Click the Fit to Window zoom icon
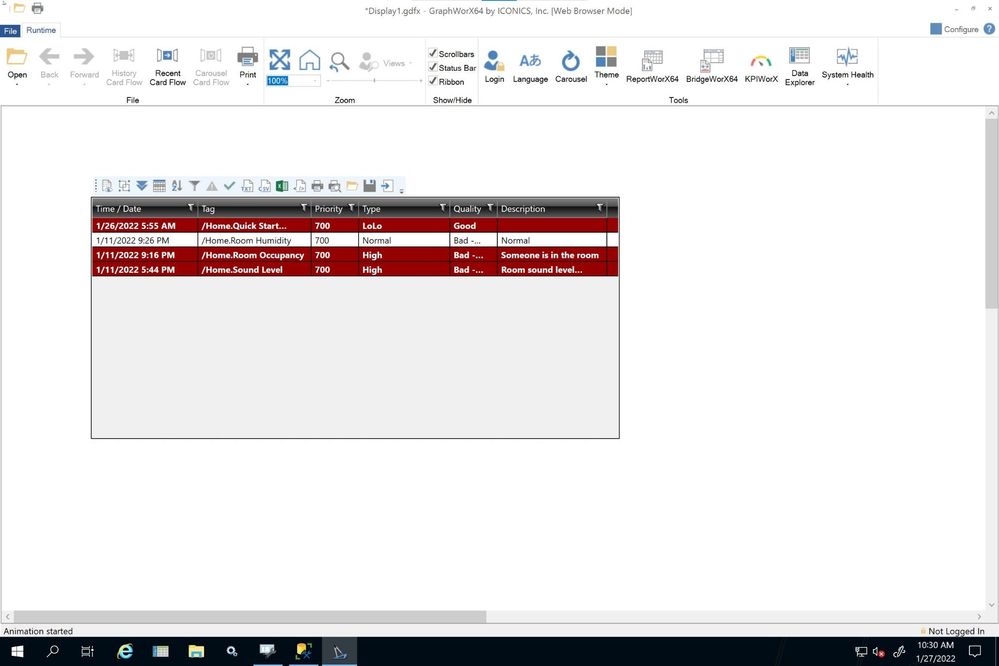 coord(280,60)
